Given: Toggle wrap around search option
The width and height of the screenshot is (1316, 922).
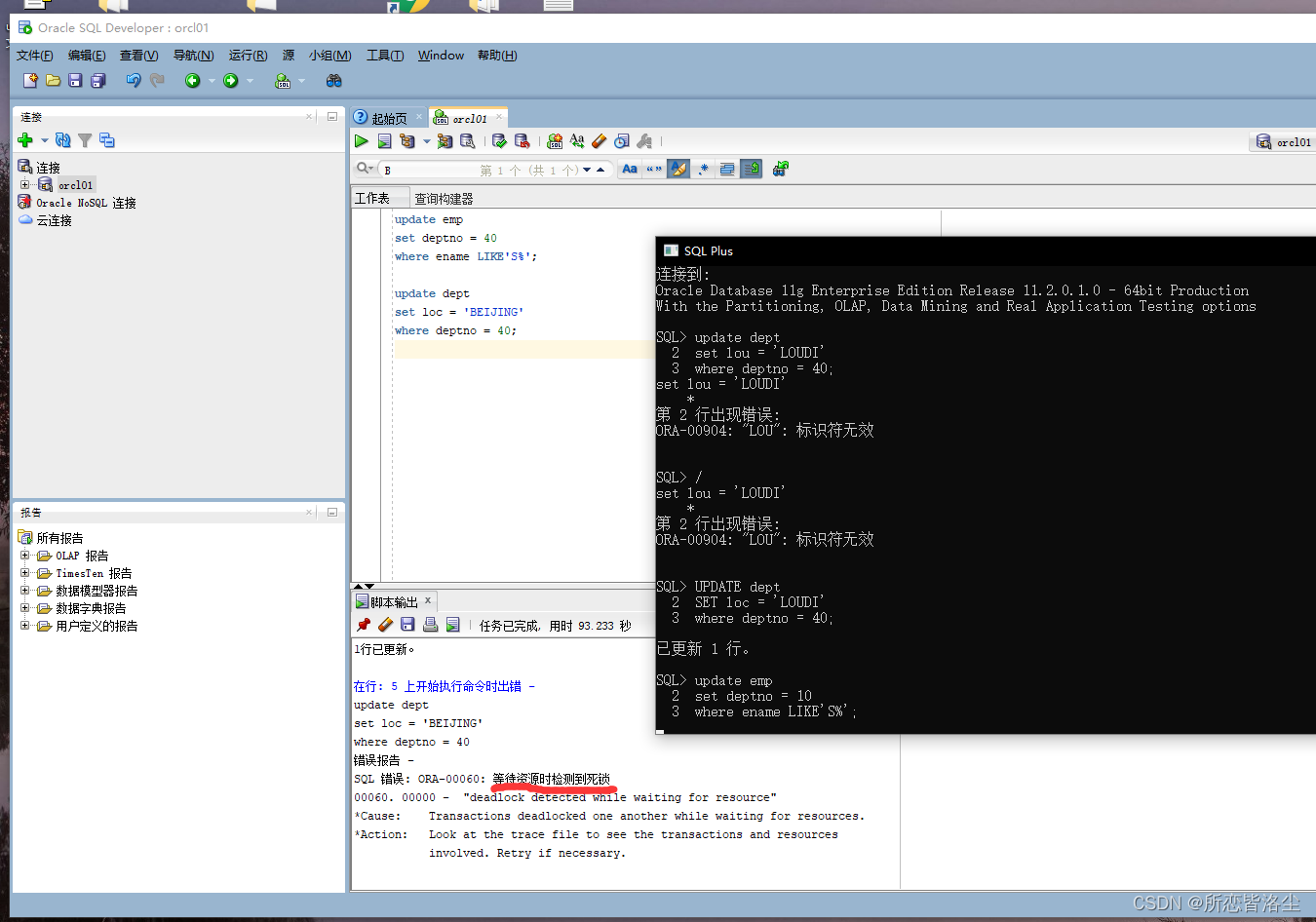Looking at the screenshot, I should coord(752,169).
